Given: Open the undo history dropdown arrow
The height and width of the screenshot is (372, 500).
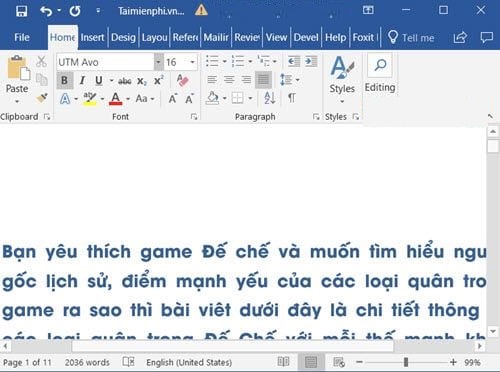Looking at the screenshot, I should 59,11.
